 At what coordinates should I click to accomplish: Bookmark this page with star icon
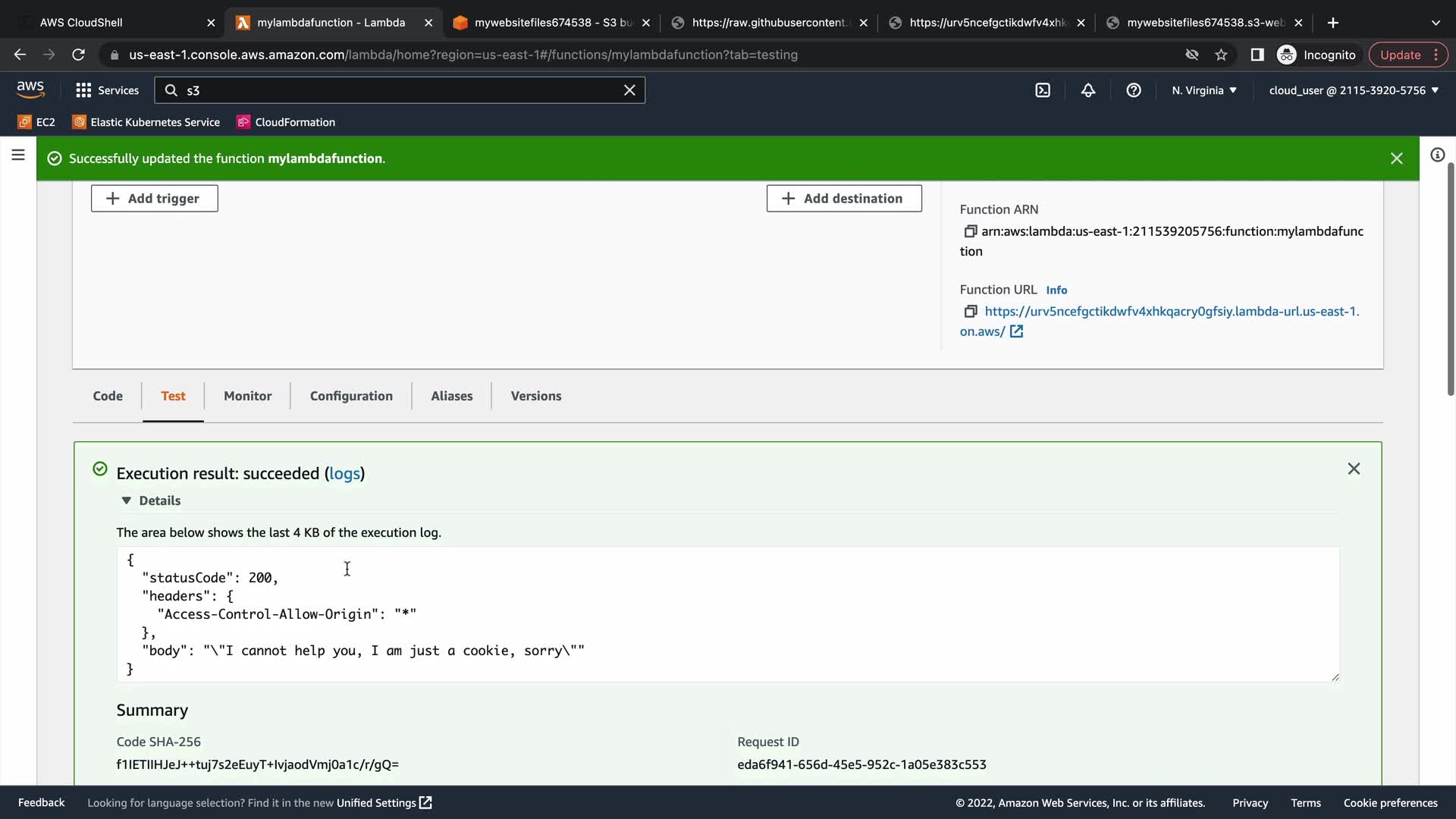[x=1221, y=55]
